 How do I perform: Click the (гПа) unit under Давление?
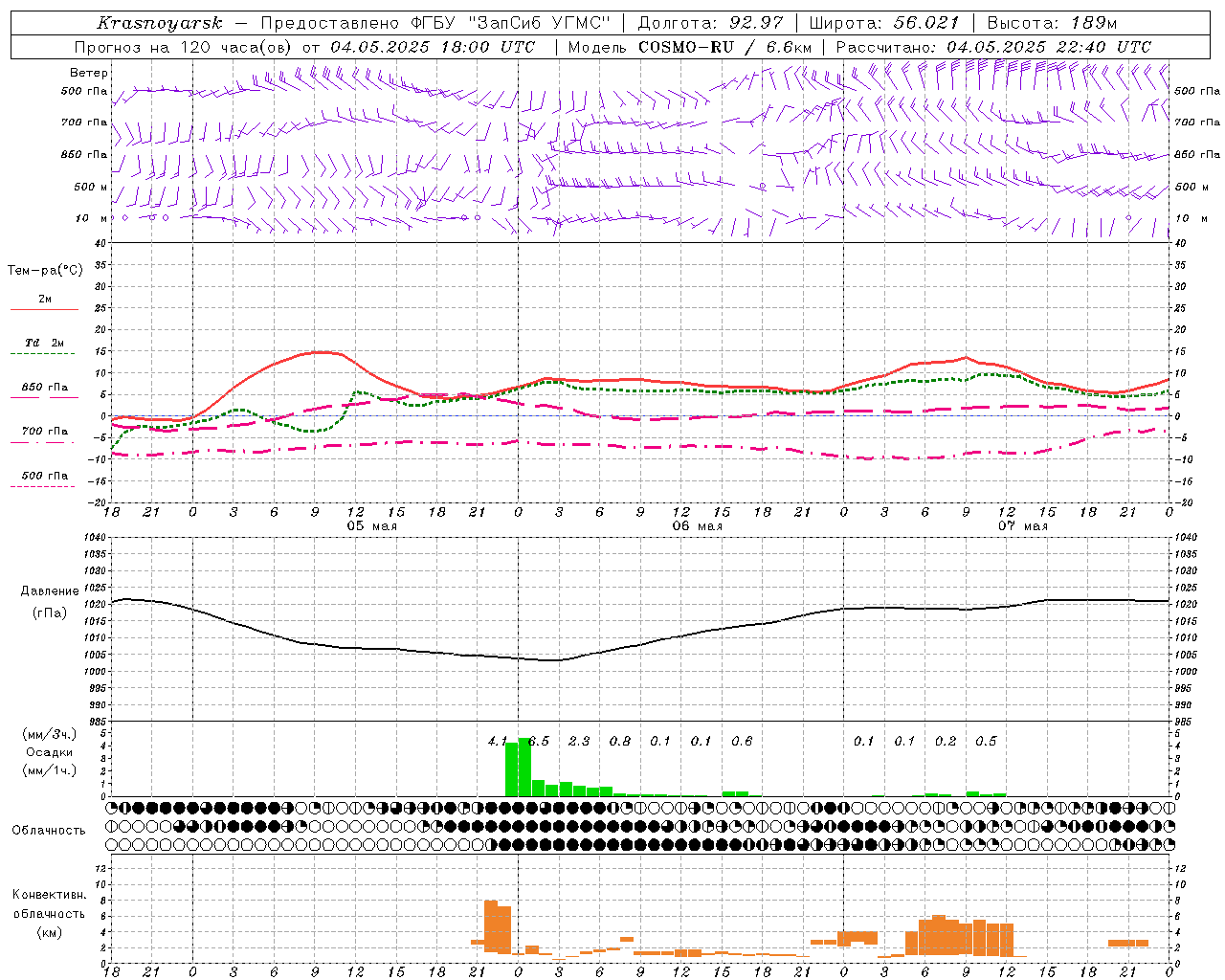click(x=50, y=613)
